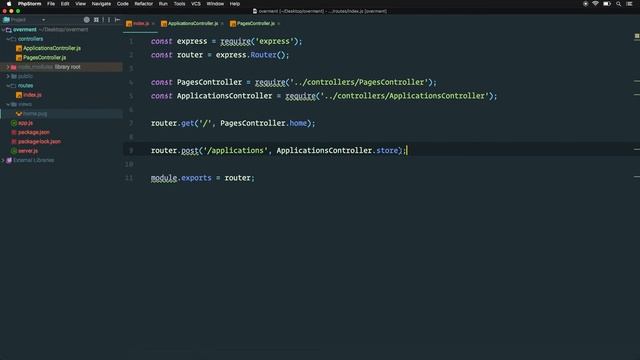Image resolution: width=640 pixels, height=360 pixels.
Task: Expand the library root folder
Action: [8, 67]
